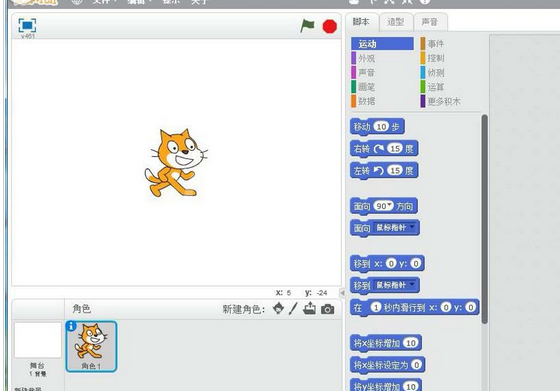Click x value field in 移到 x: y: block
560x391 pixels.
(391, 264)
